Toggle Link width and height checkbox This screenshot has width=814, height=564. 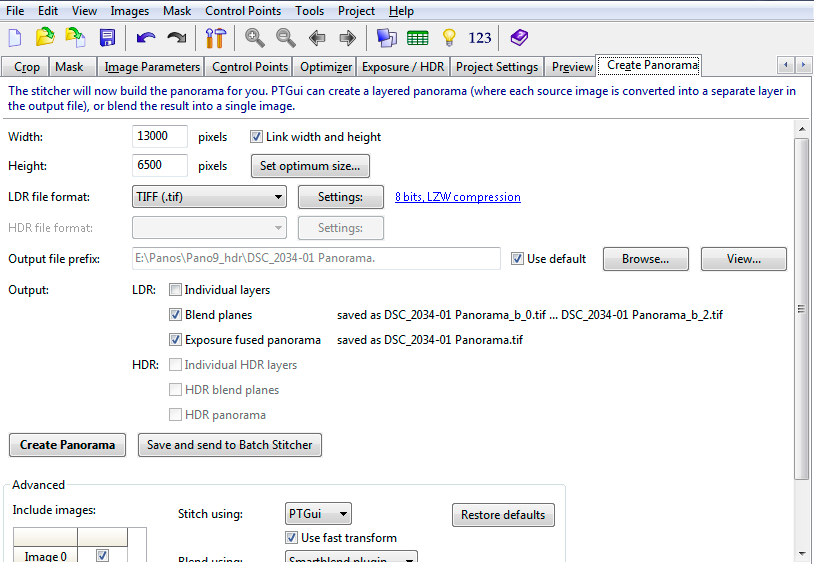pos(256,137)
